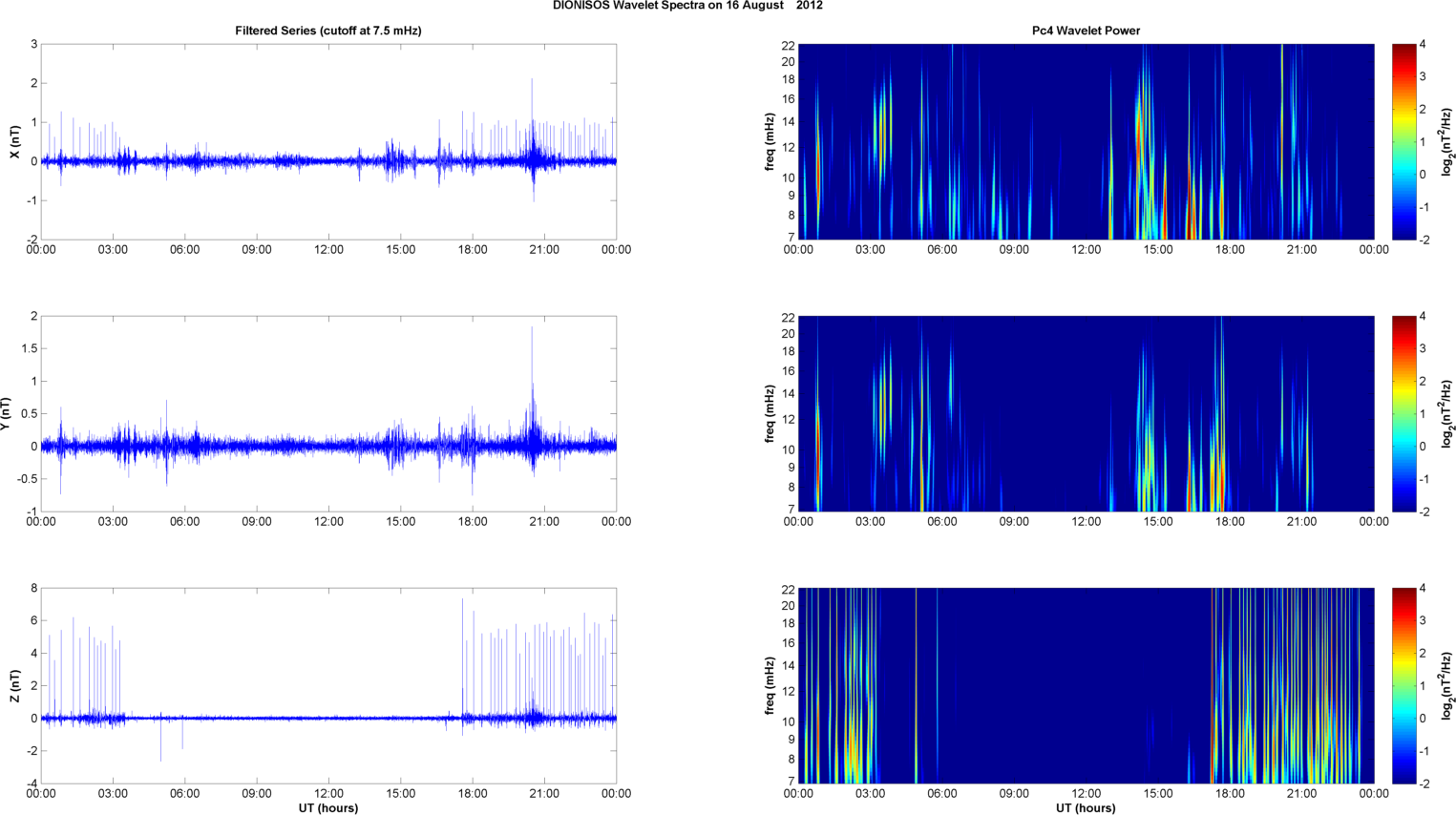Click the '15:00' tick under the top spectrogram
The image size is (1456, 815).
[1158, 250]
